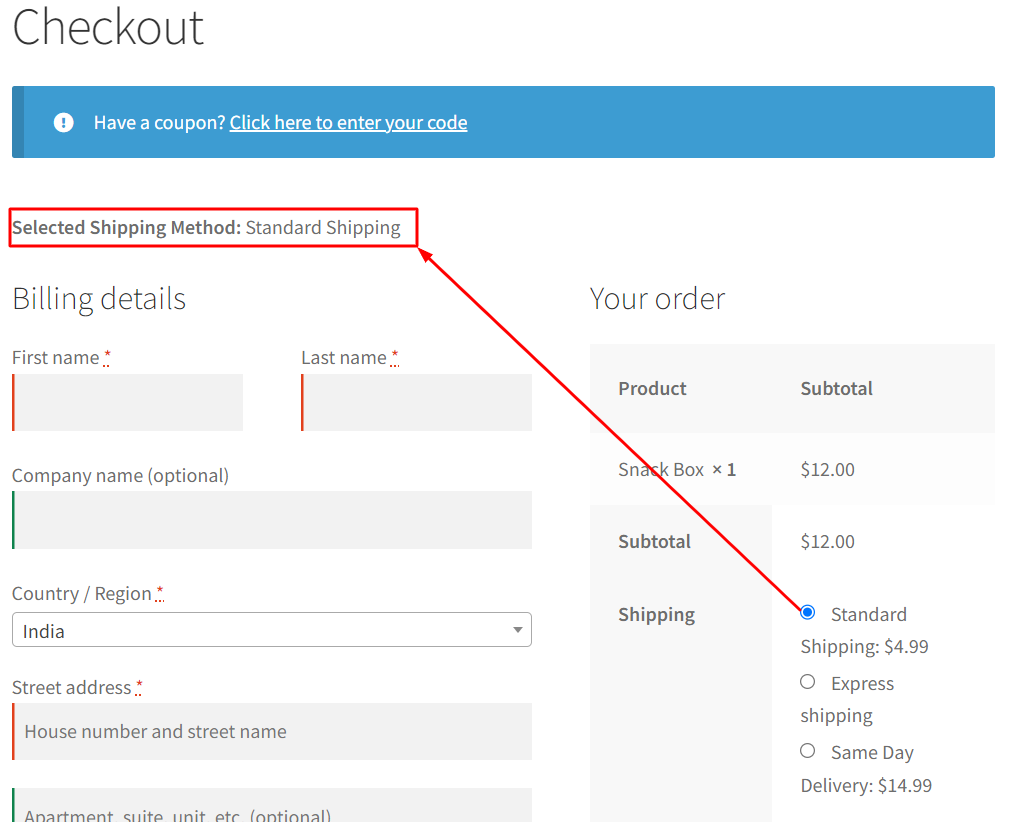Screen dimensions: 1020x822
Task: Click the Your order heading
Action: click(657, 299)
